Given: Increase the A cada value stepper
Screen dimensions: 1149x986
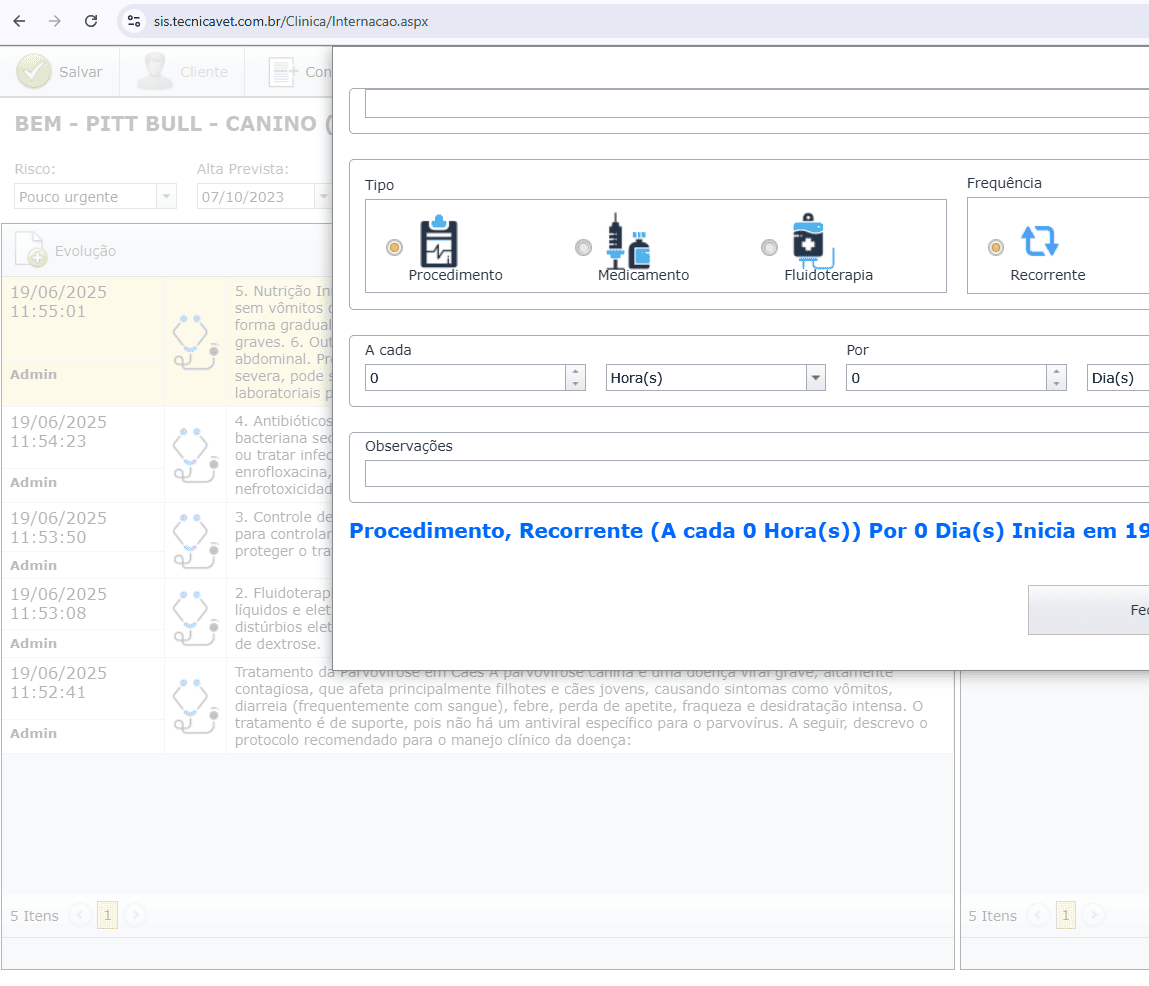Looking at the screenshot, I should [x=575, y=371].
